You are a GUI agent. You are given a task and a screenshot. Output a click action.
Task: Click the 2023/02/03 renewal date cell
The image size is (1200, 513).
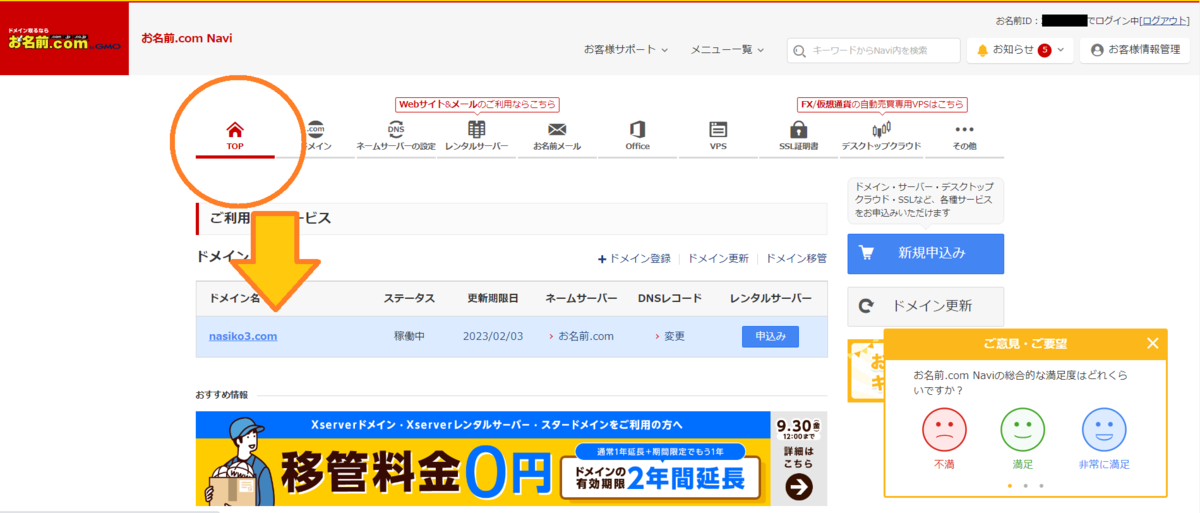(492, 336)
